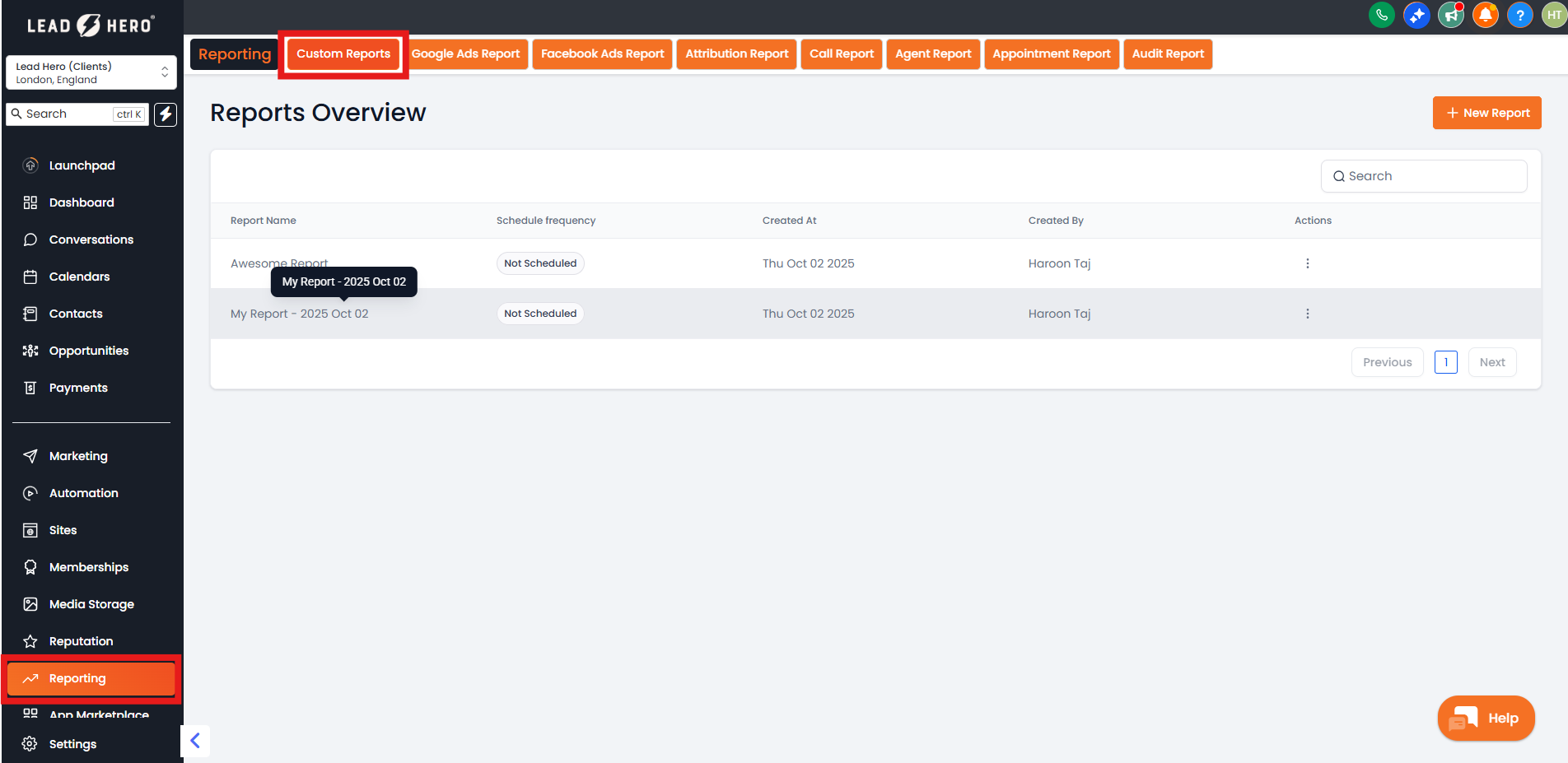Switch to the Google Ads Report tab
The width and height of the screenshot is (1568, 763).
[x=466, y=54]
